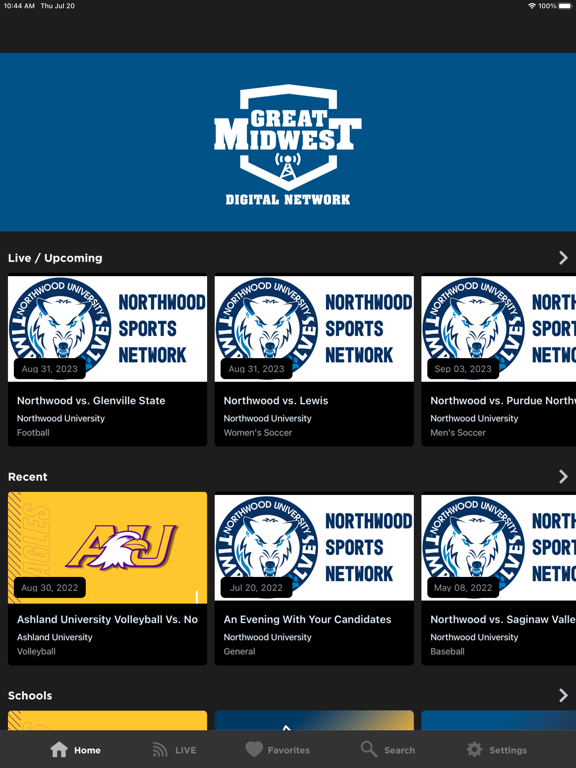
Task: Open the Home tab label
Action: click(87, 750)
